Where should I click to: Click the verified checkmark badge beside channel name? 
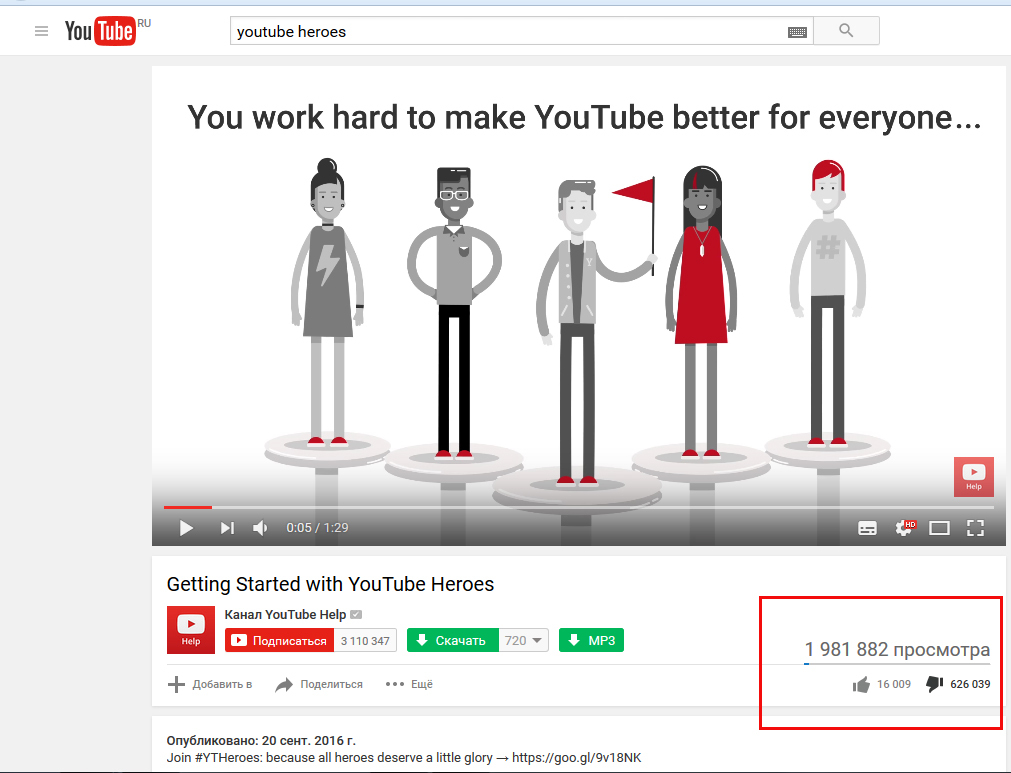356,614
